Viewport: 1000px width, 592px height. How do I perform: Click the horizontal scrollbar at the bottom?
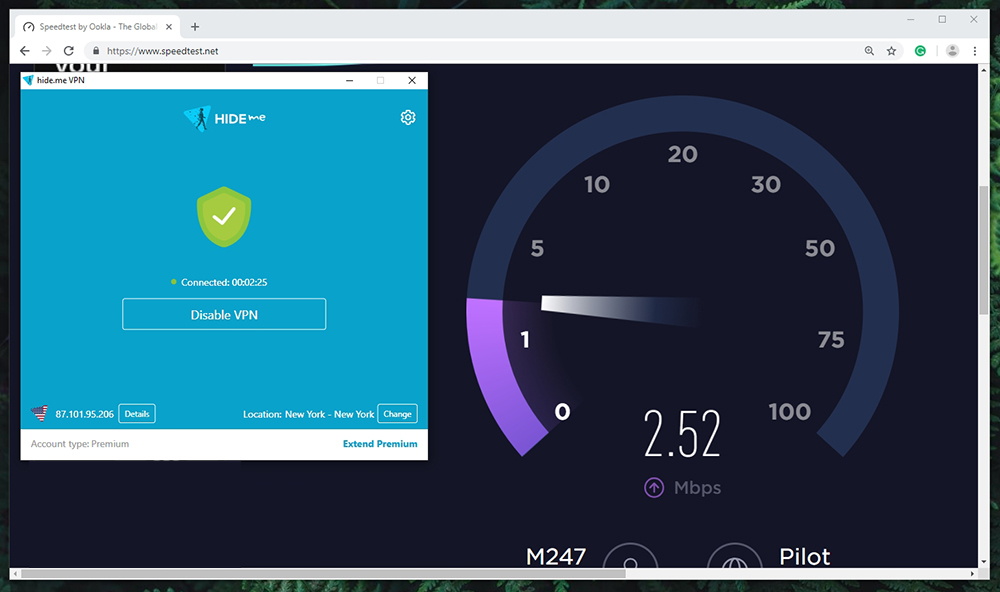pyautogui.click(x=323, y=574)
